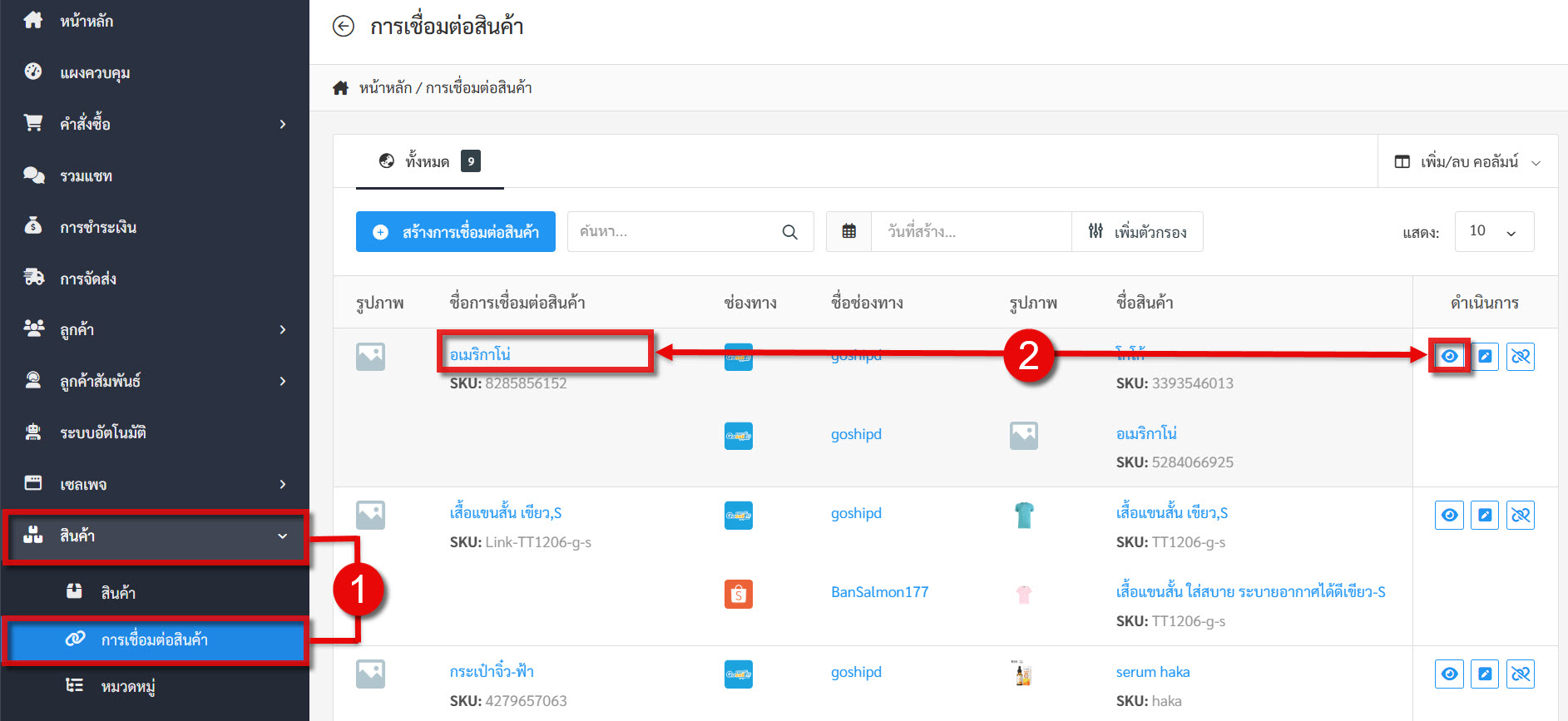
Task: Click the Shopee channel icon for BanSalmon177
Action: [x=738, y=594]
